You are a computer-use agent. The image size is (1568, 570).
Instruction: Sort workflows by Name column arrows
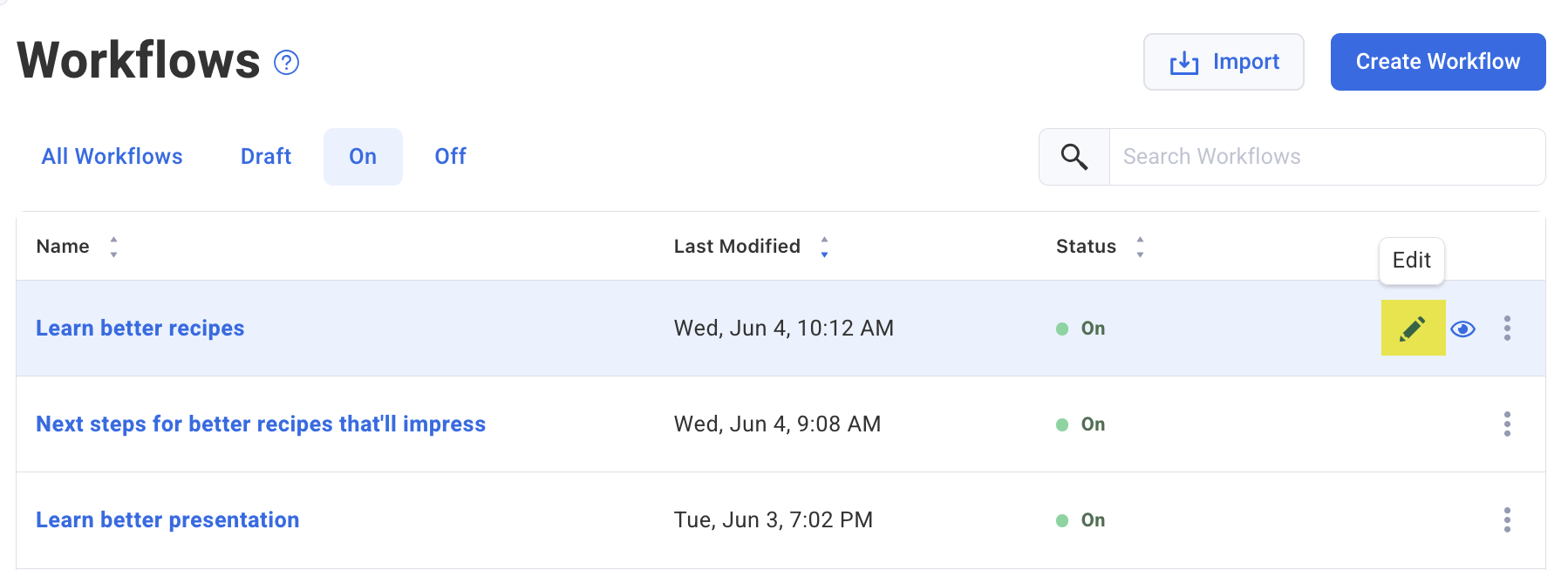(113, 248)
